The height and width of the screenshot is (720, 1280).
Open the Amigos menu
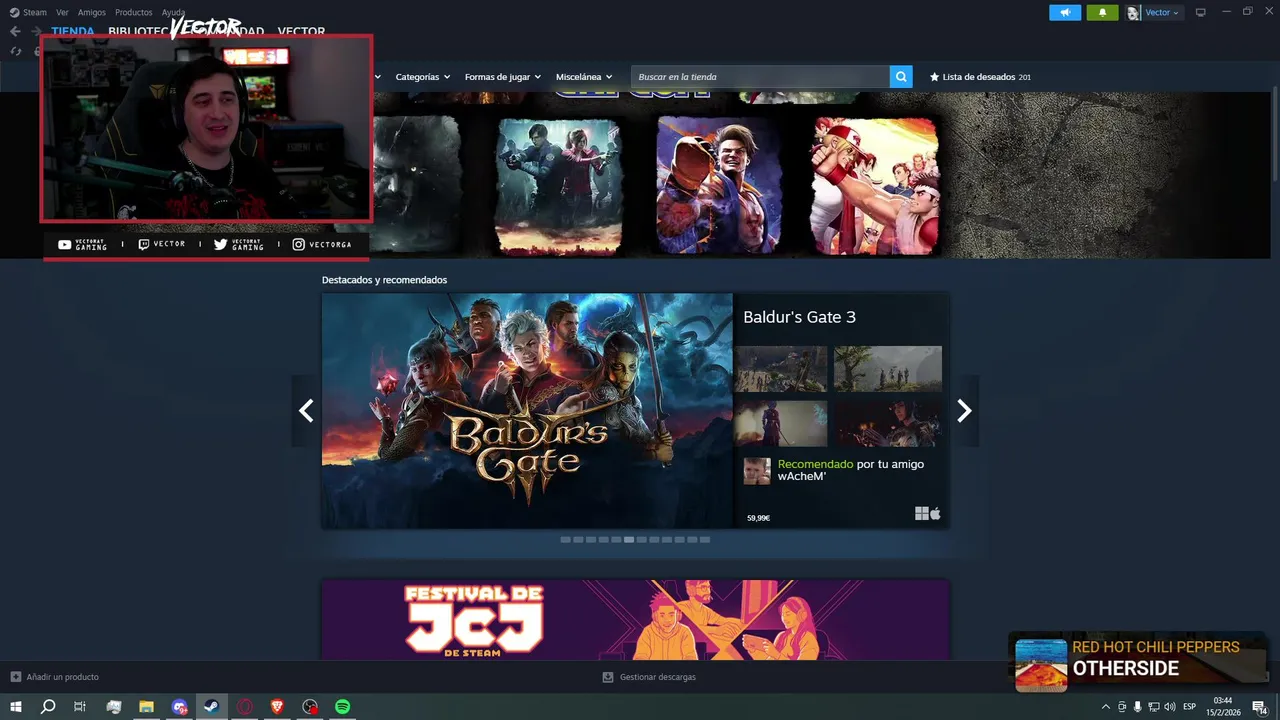coord(92,12)
